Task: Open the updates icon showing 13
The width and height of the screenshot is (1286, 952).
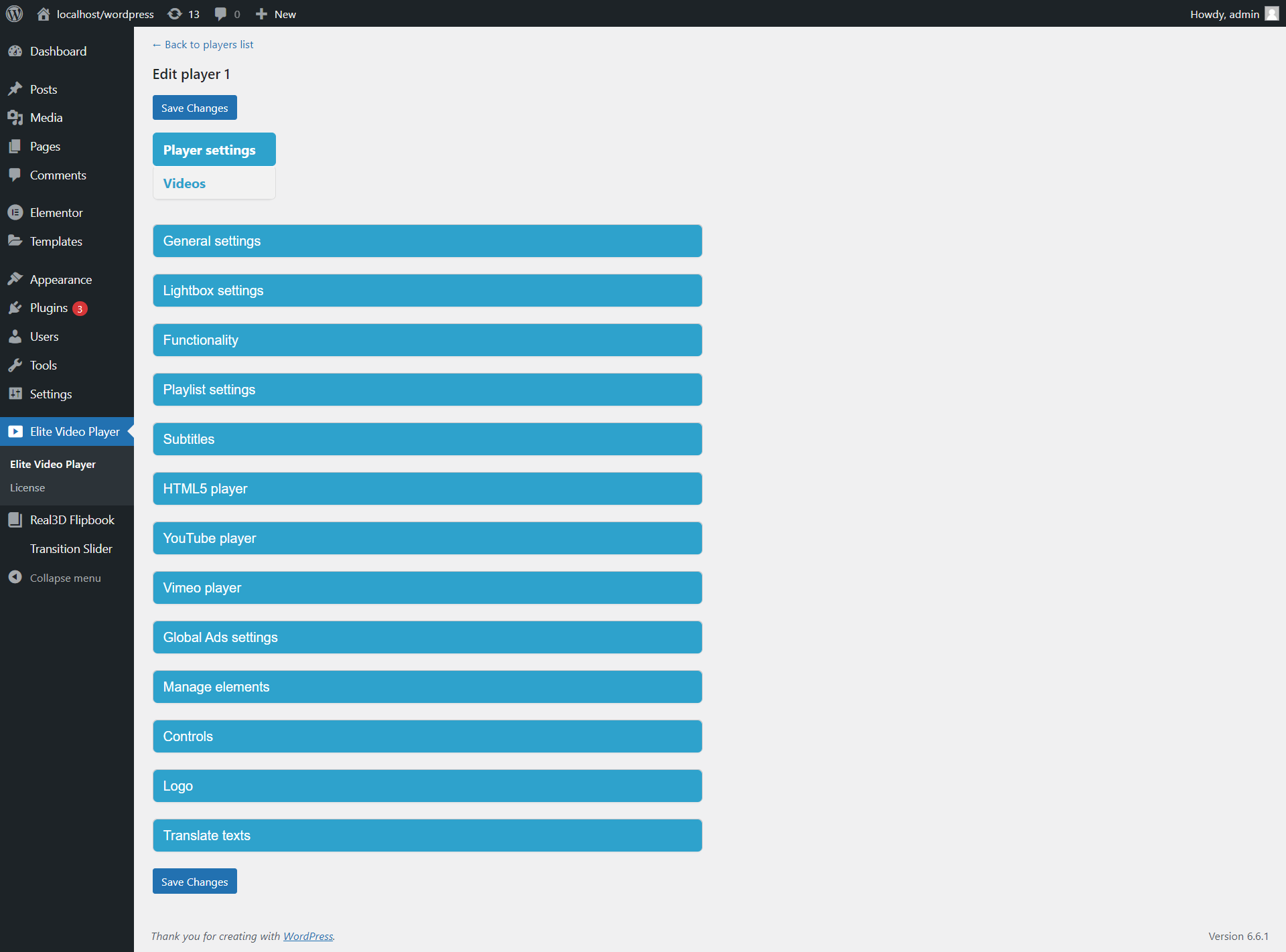Action: pos(175,14)
